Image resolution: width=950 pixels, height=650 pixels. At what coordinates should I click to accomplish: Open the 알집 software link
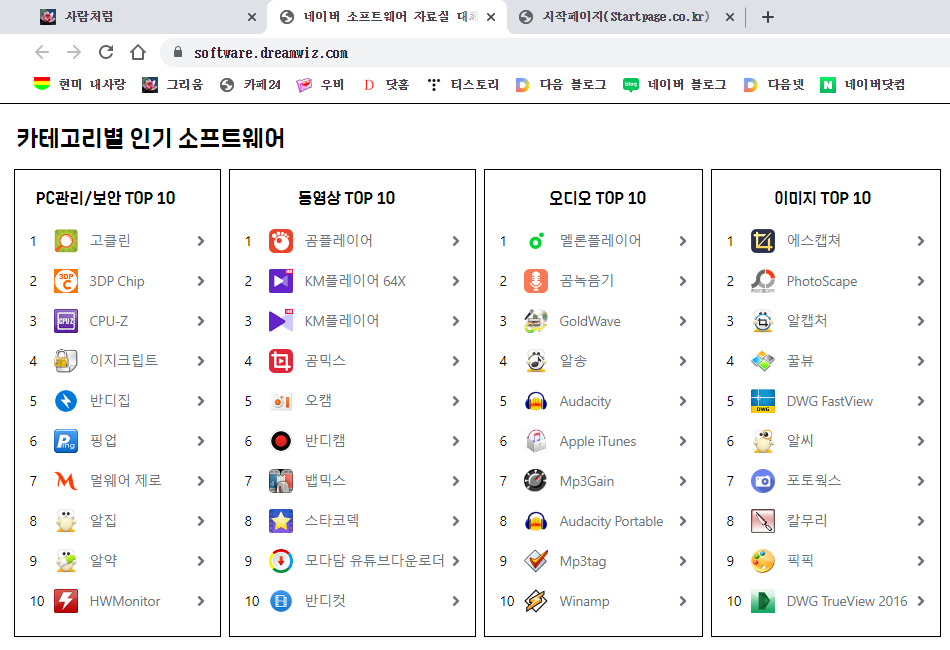point(103,521)
